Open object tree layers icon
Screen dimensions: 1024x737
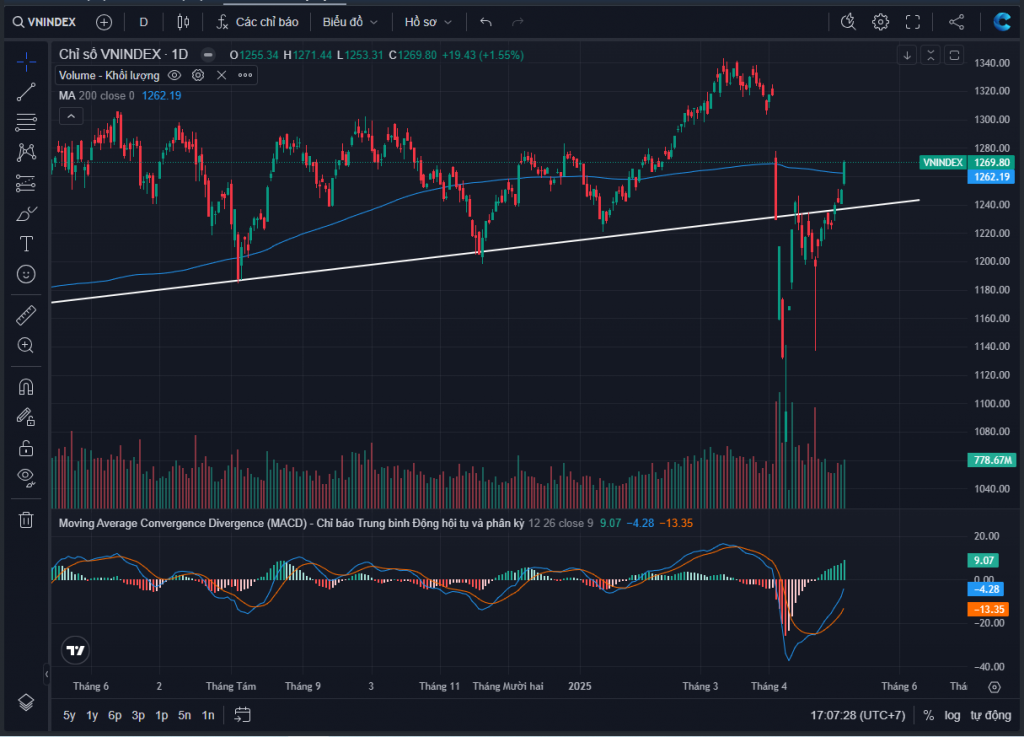coord(26,702)
